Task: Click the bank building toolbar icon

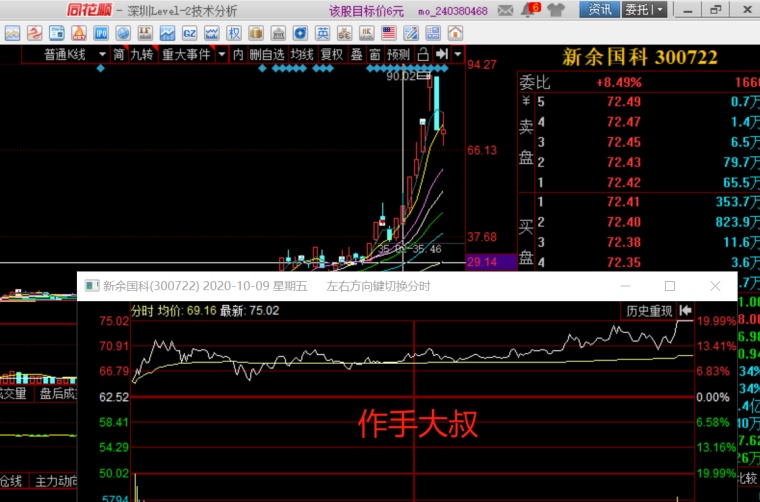Action: pyautogui.click(x=278, y=33)
